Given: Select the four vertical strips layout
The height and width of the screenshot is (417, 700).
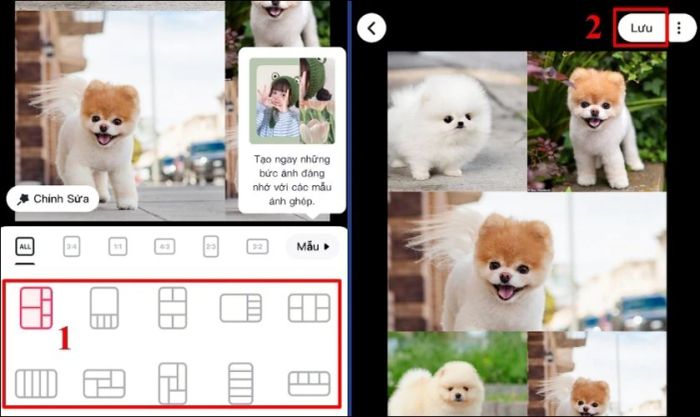Looking at the screenshot, I should tap(36, 384).
